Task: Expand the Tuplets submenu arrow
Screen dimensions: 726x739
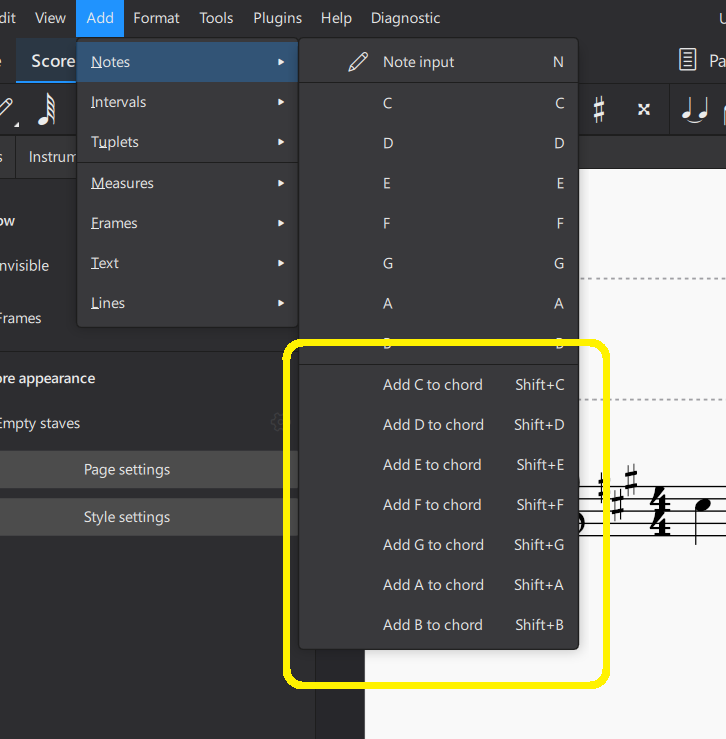Action: coord(281,142)
